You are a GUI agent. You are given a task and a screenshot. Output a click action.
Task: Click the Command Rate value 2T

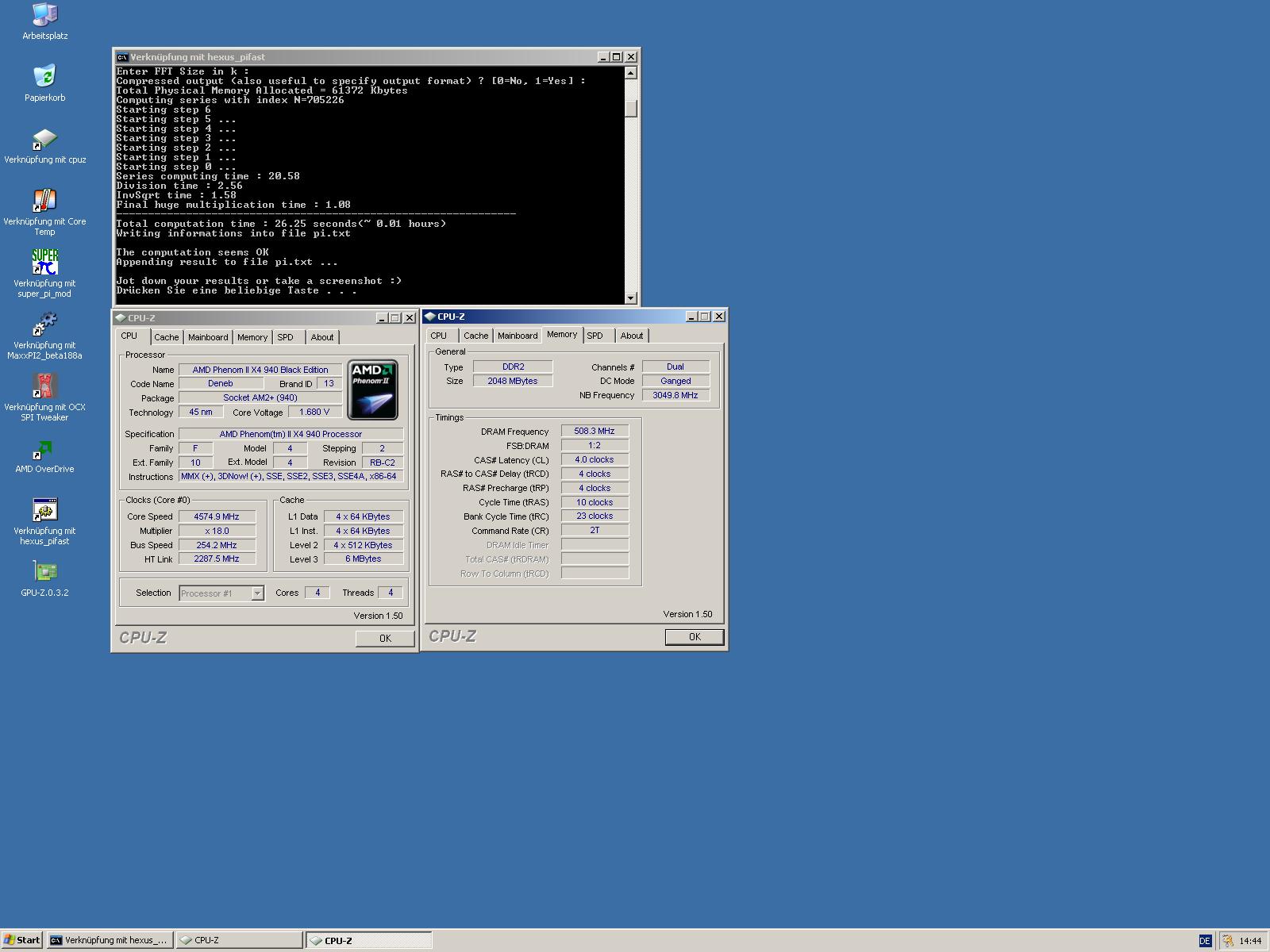pos(595,530)
